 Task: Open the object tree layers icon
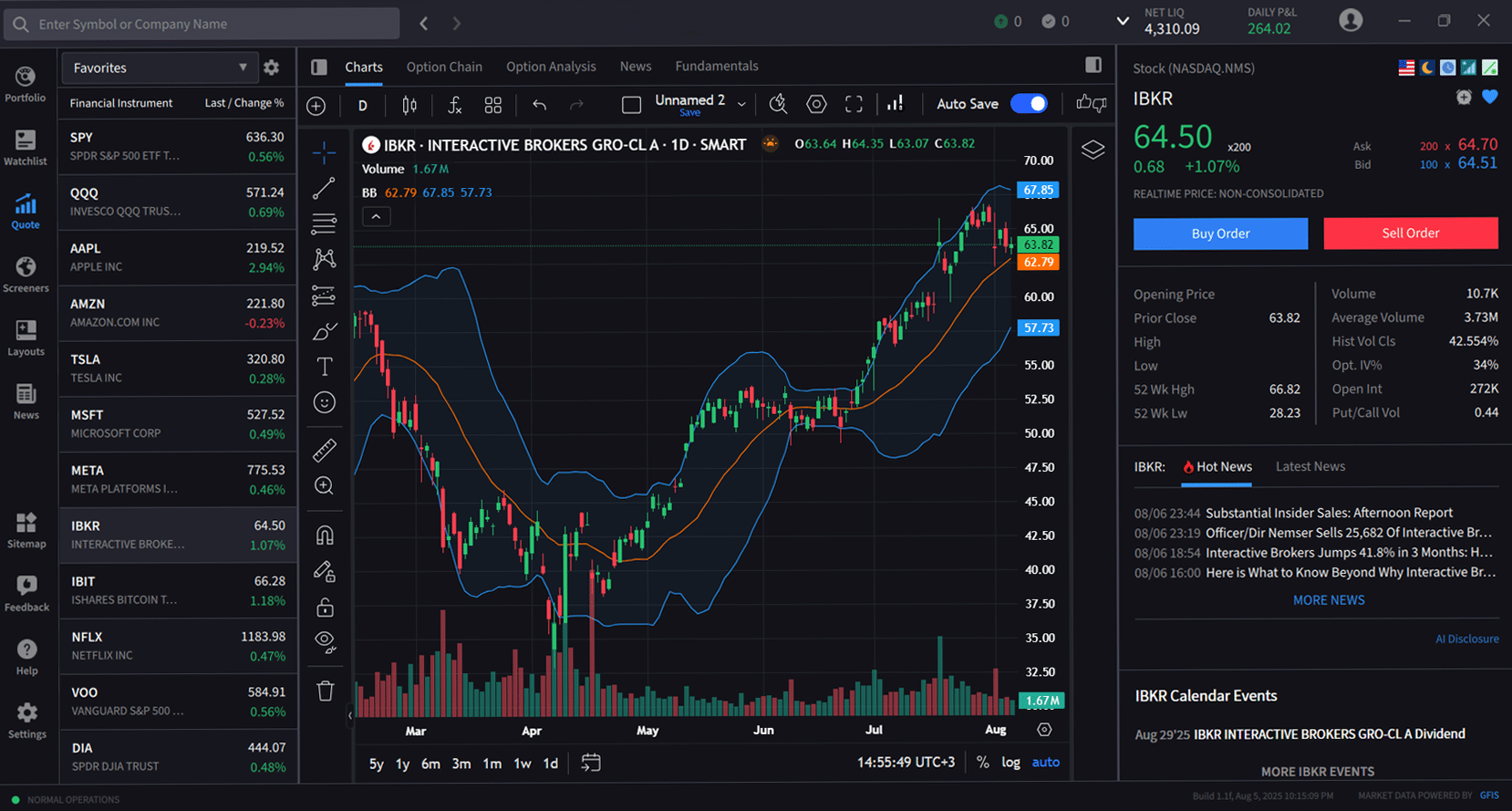(x=1093, y=150)
